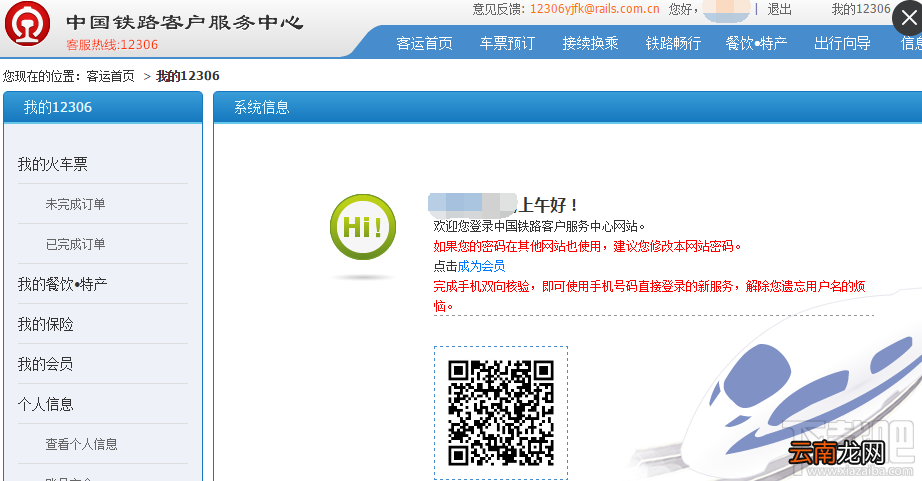The height and width of the screenshot is (481, 922).
Task: Click the 系统信息 panel header
Action: tap(567, 107)
